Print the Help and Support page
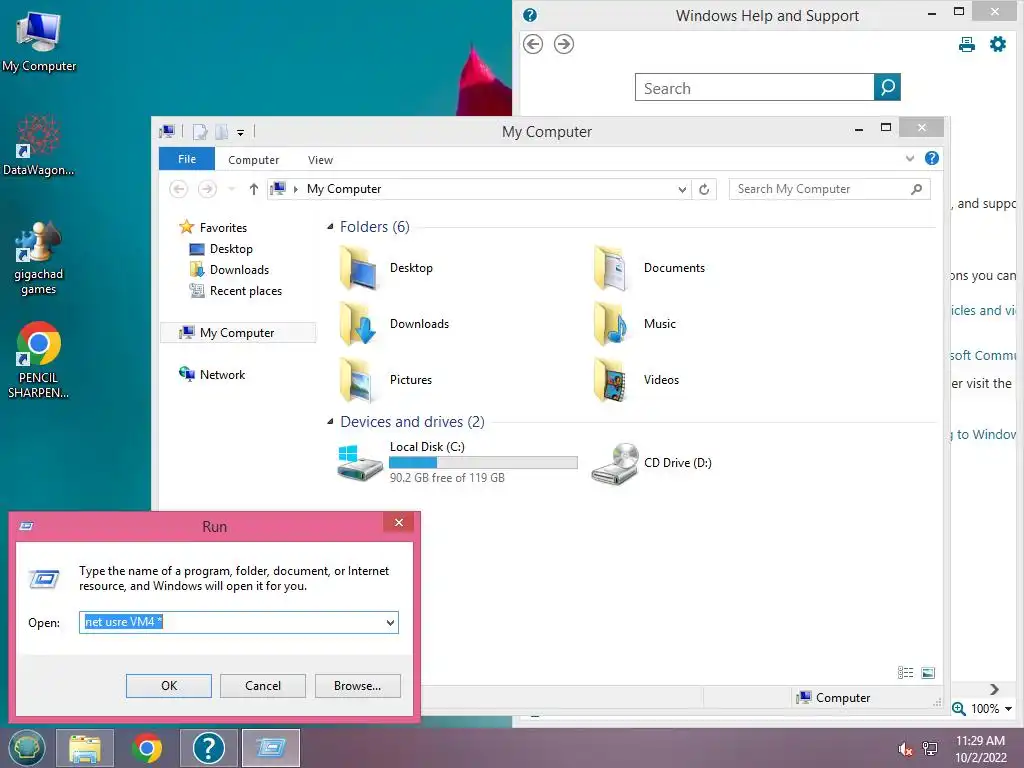Viewport: 1024px width, 768px height. [967, 44]
